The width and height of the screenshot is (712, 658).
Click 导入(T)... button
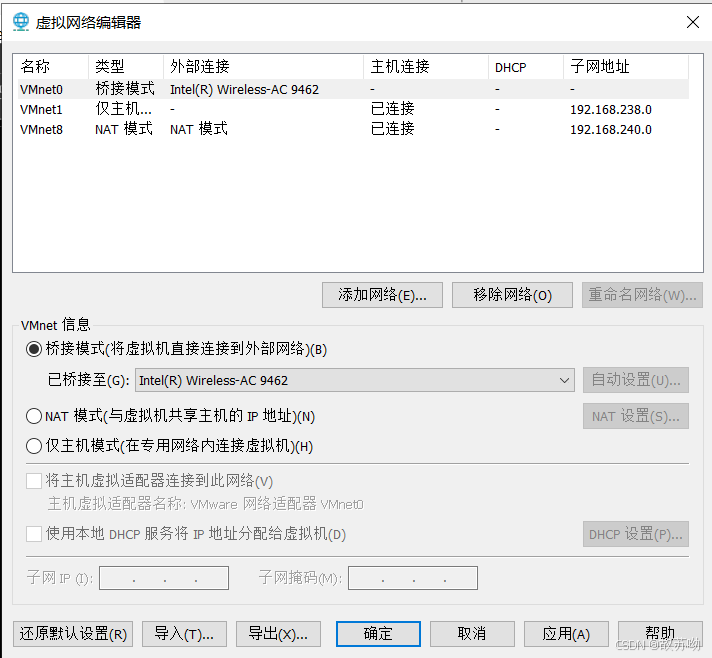click(x=184, y=634)
